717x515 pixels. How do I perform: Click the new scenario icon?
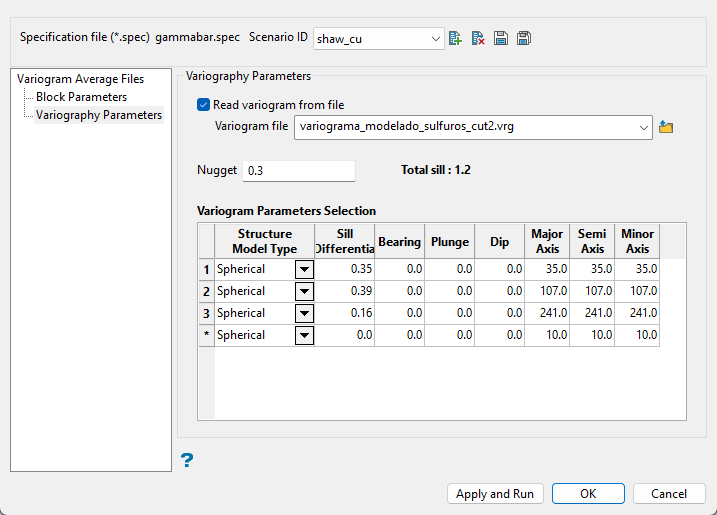pyautogui.click(x=456, y=38)
